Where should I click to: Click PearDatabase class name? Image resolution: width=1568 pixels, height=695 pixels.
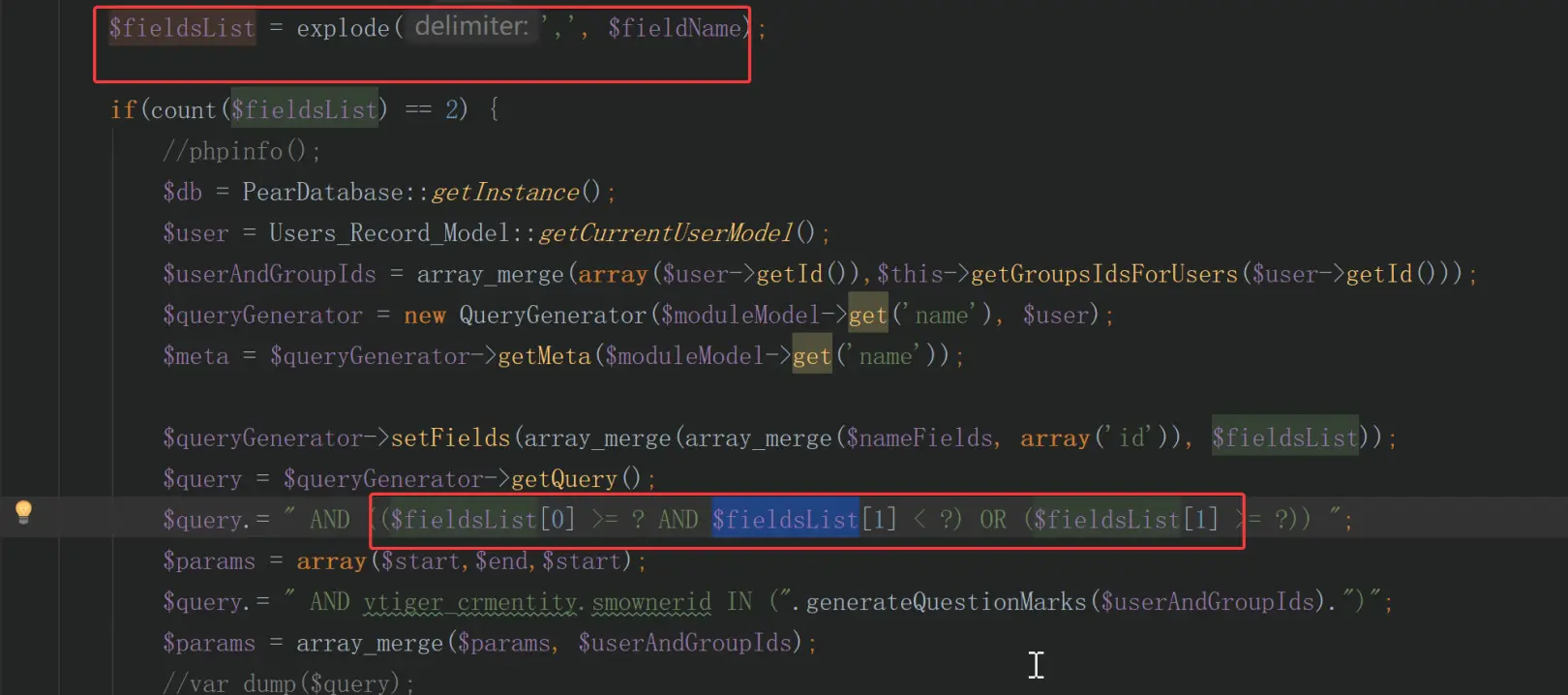[322, 193]
